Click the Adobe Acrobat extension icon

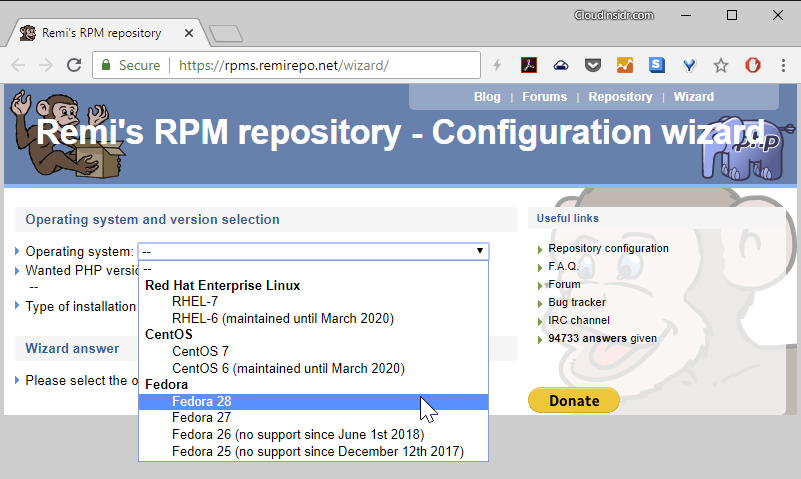coord(529,65)
